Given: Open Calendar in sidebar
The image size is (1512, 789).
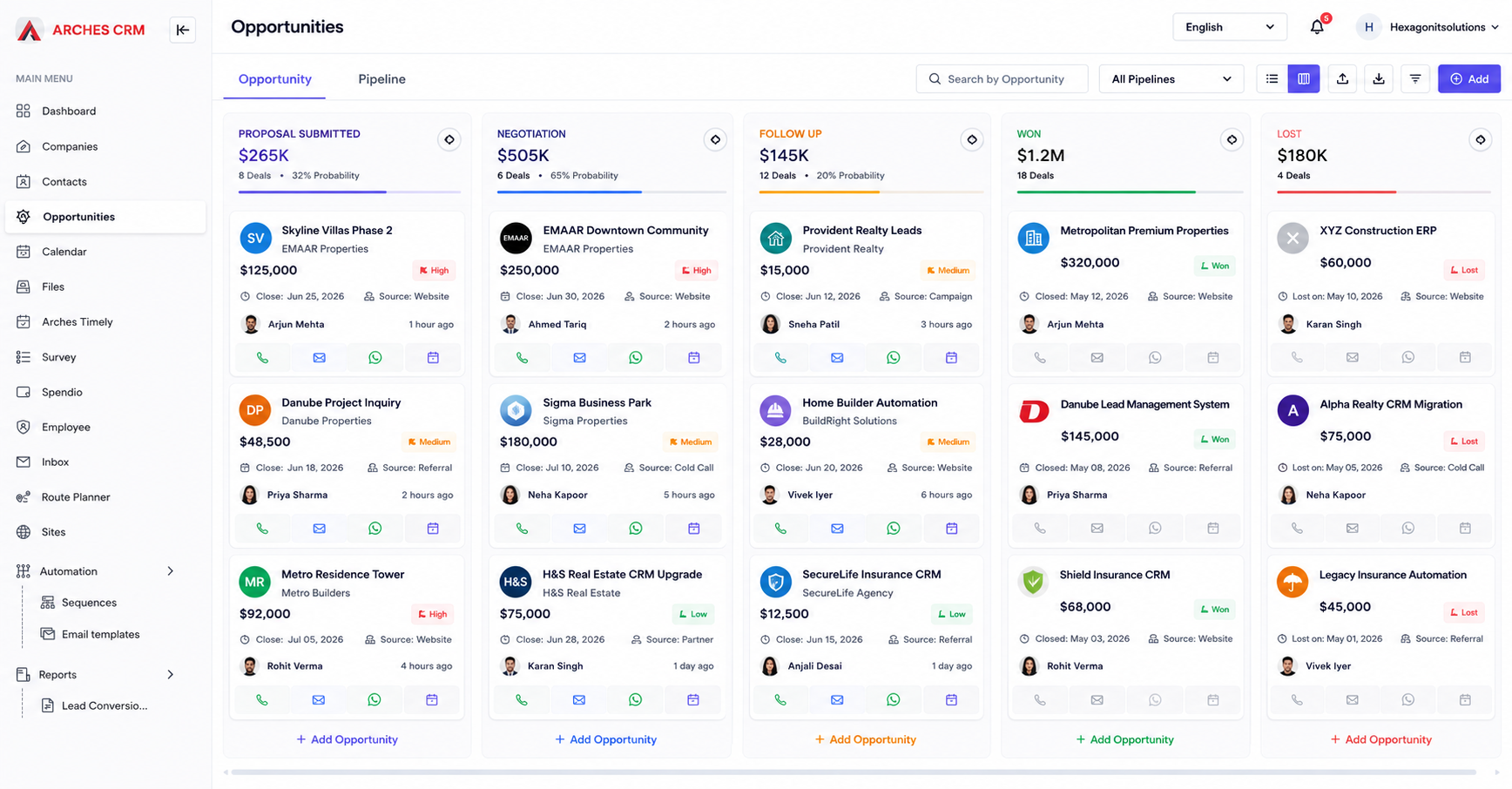Looking at the screenshot, I should pyautogui.click(x=105, y=252).
